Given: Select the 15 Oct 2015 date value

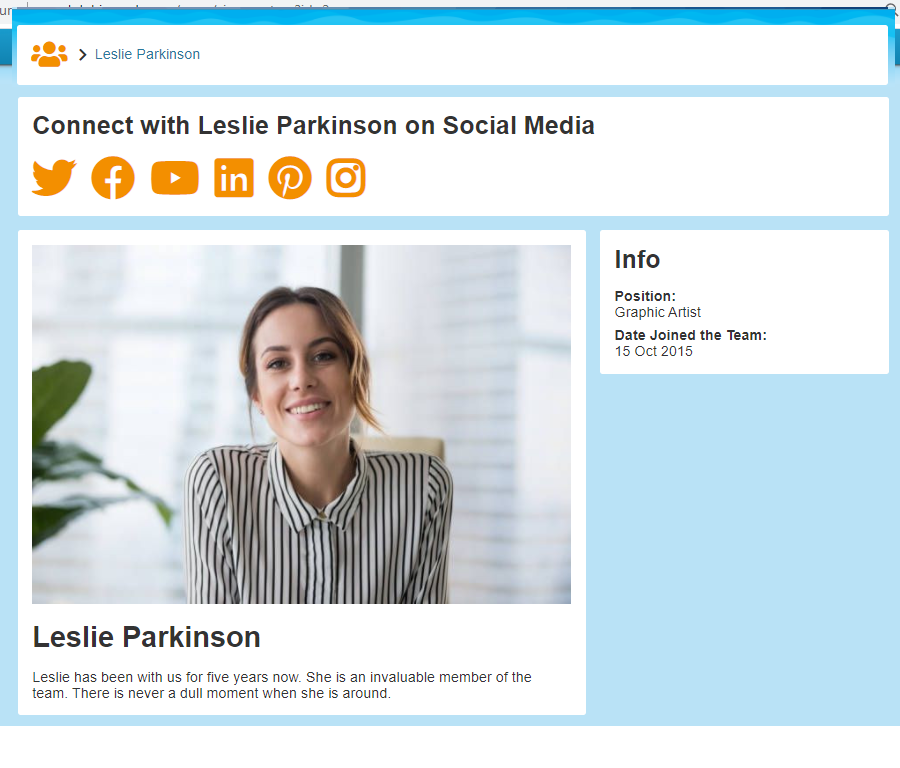Looking at the screenshot, I should click(653, 351).
